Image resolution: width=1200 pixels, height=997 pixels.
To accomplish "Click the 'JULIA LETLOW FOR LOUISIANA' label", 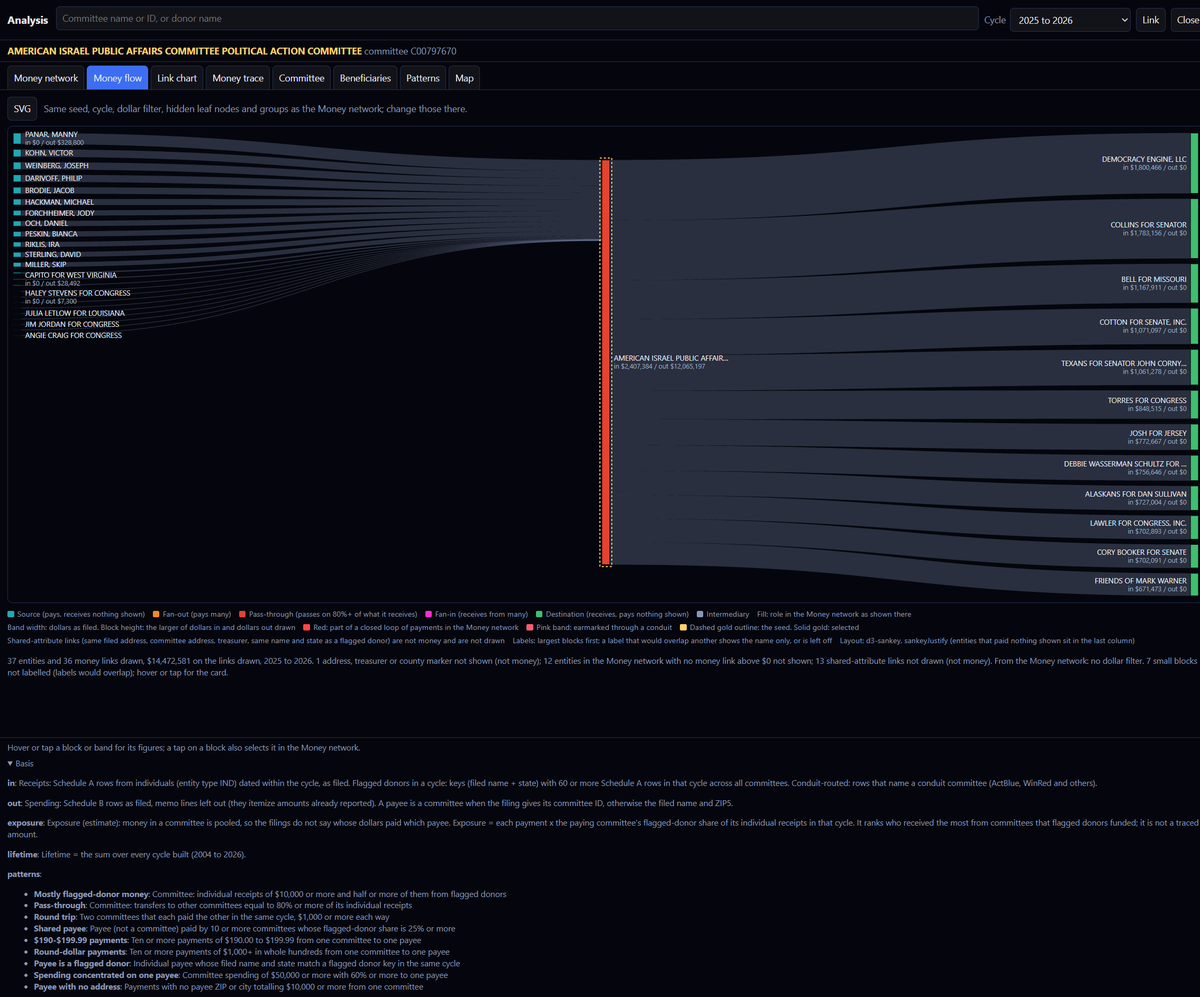I will pyautogui.click(x=75, y=313).
